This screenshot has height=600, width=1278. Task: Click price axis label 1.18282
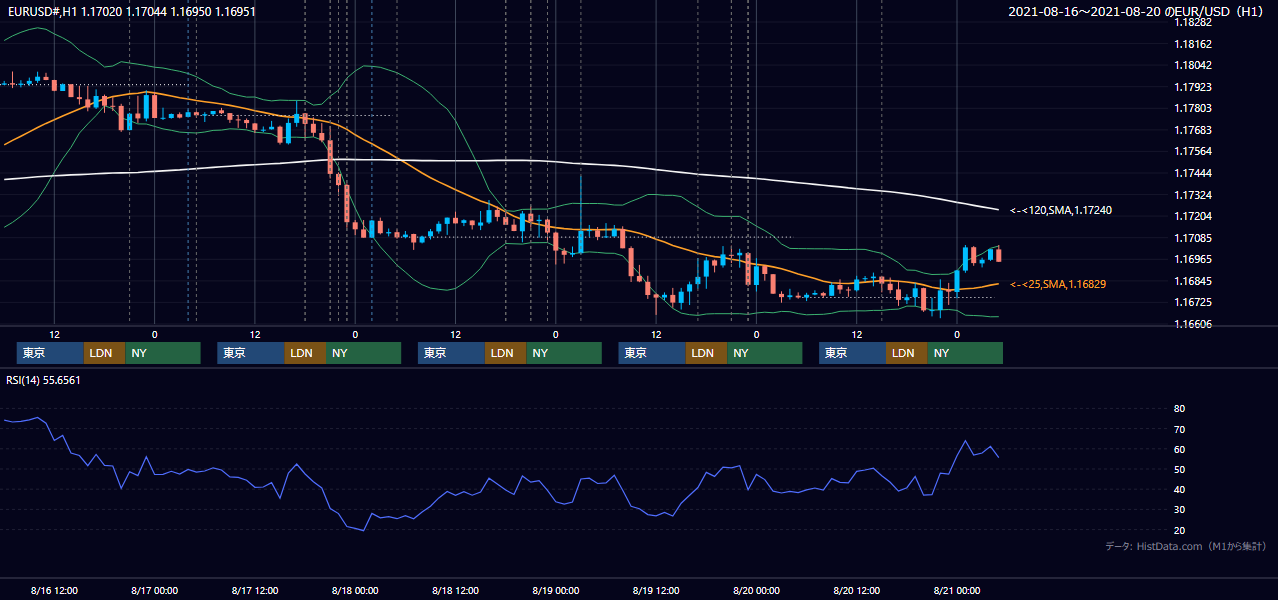pos(1193,22)
